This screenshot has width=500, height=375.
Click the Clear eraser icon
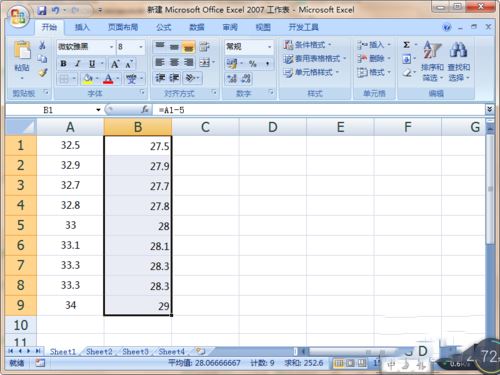coord(406,72)
